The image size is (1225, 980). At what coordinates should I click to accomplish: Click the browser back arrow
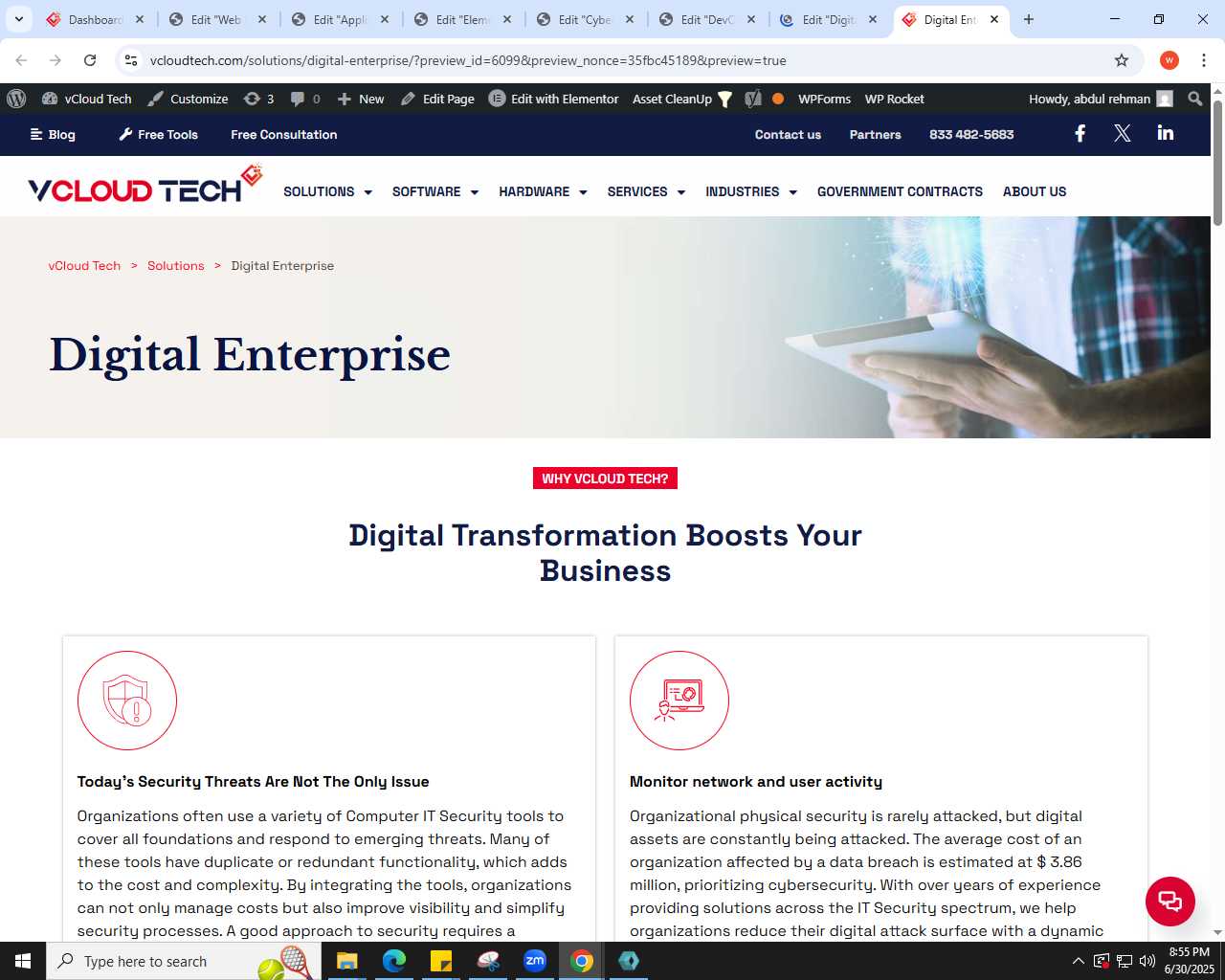coord(21,60)
